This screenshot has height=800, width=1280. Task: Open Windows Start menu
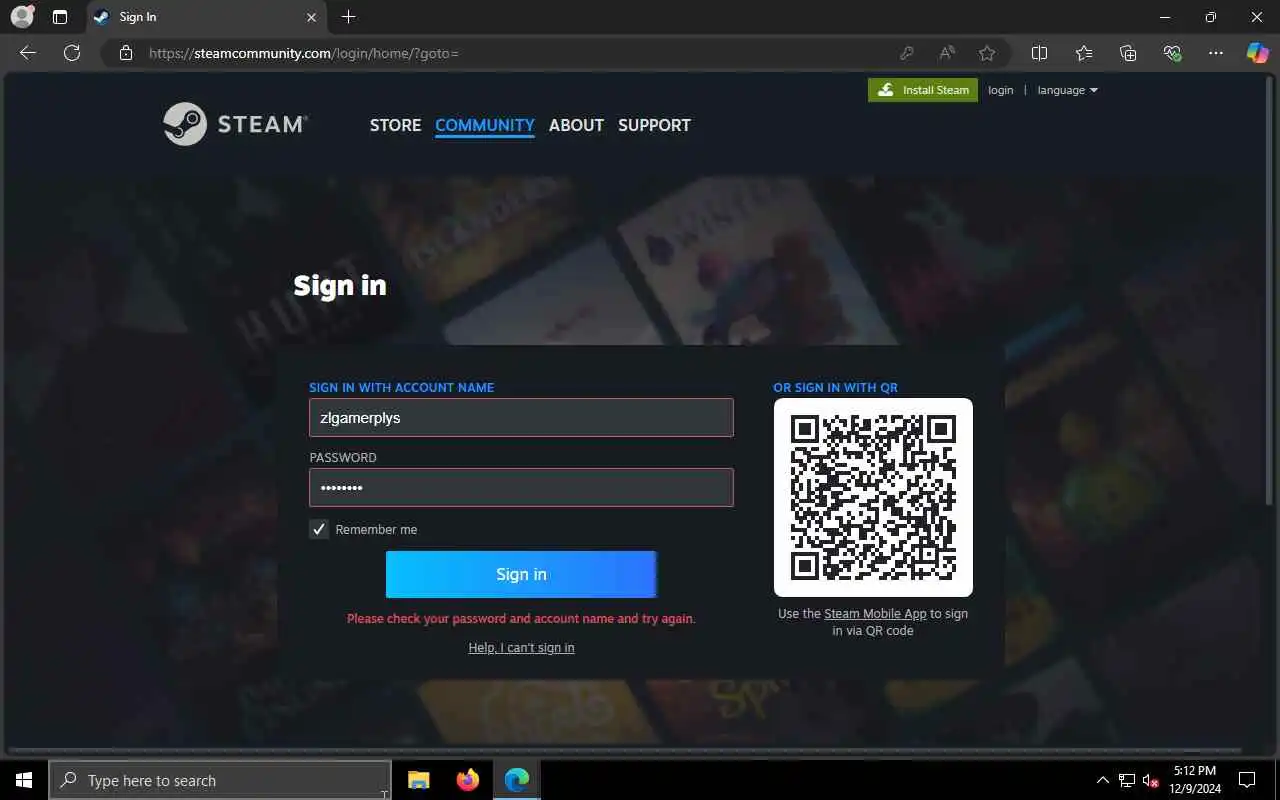coord(24,780)
